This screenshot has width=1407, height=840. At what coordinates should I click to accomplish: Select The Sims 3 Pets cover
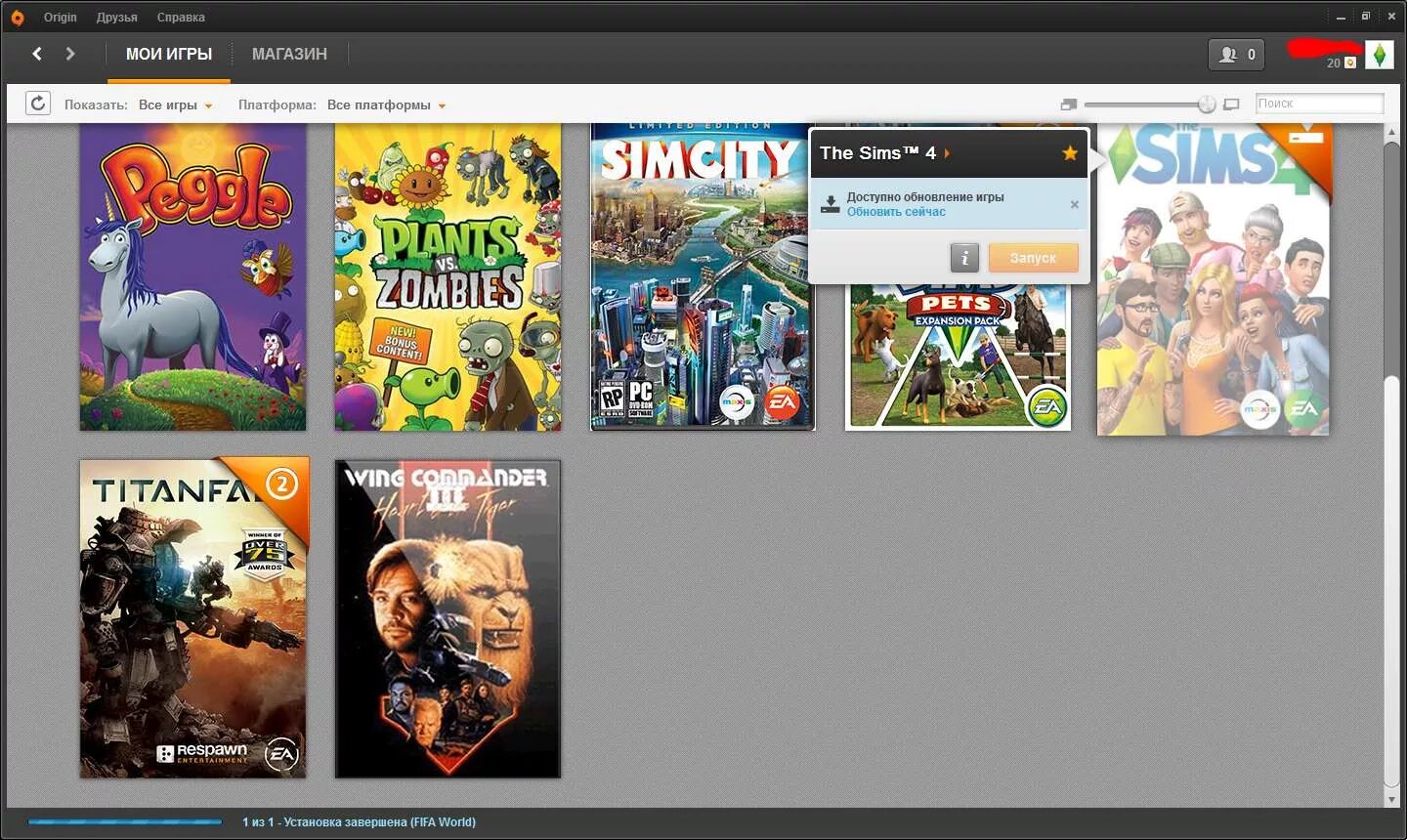[958, 357]
